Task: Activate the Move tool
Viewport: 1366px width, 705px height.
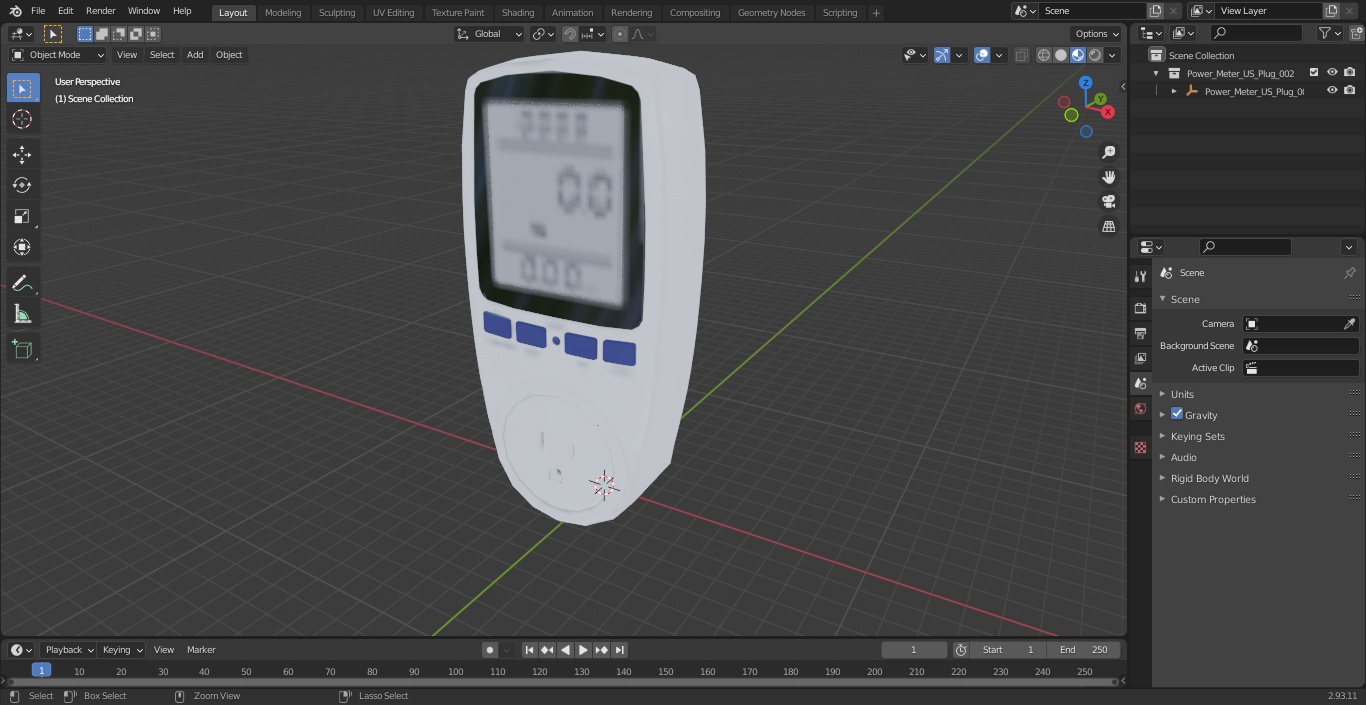Action: [22, 155]
